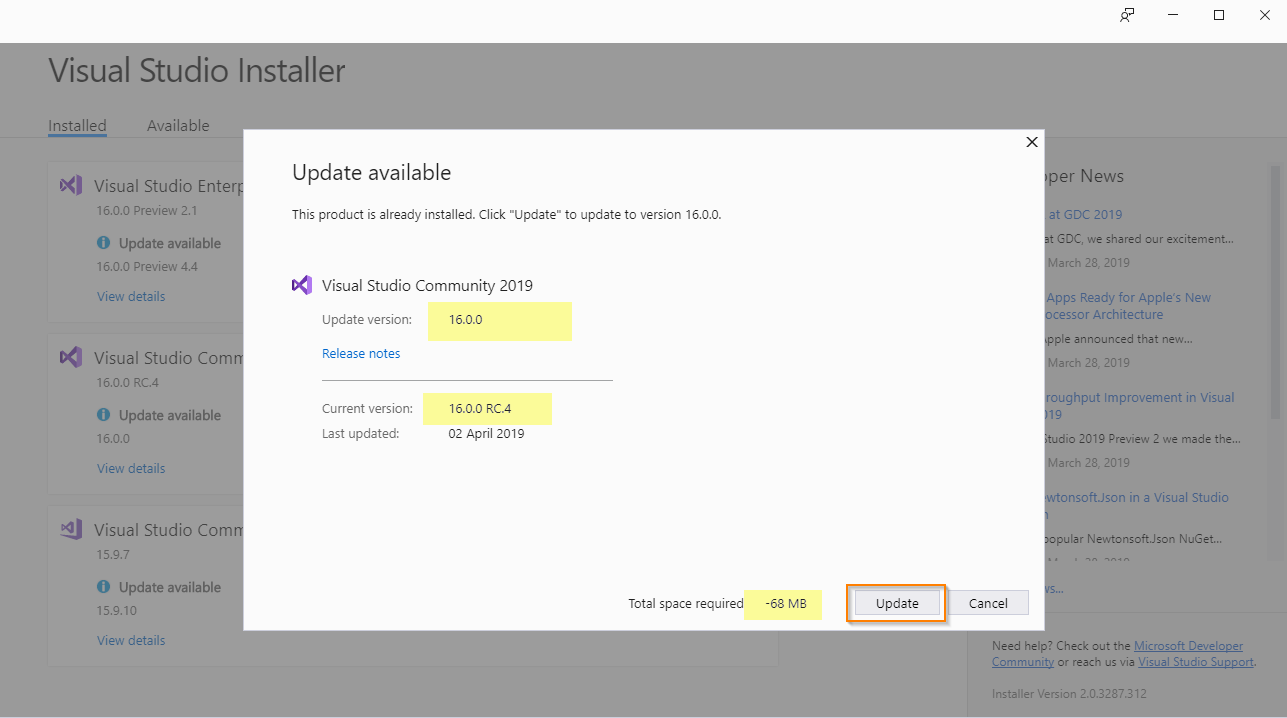Click the Update button in dialog
The height and width of the screenshot is (718, 1287).
point(897,603)
